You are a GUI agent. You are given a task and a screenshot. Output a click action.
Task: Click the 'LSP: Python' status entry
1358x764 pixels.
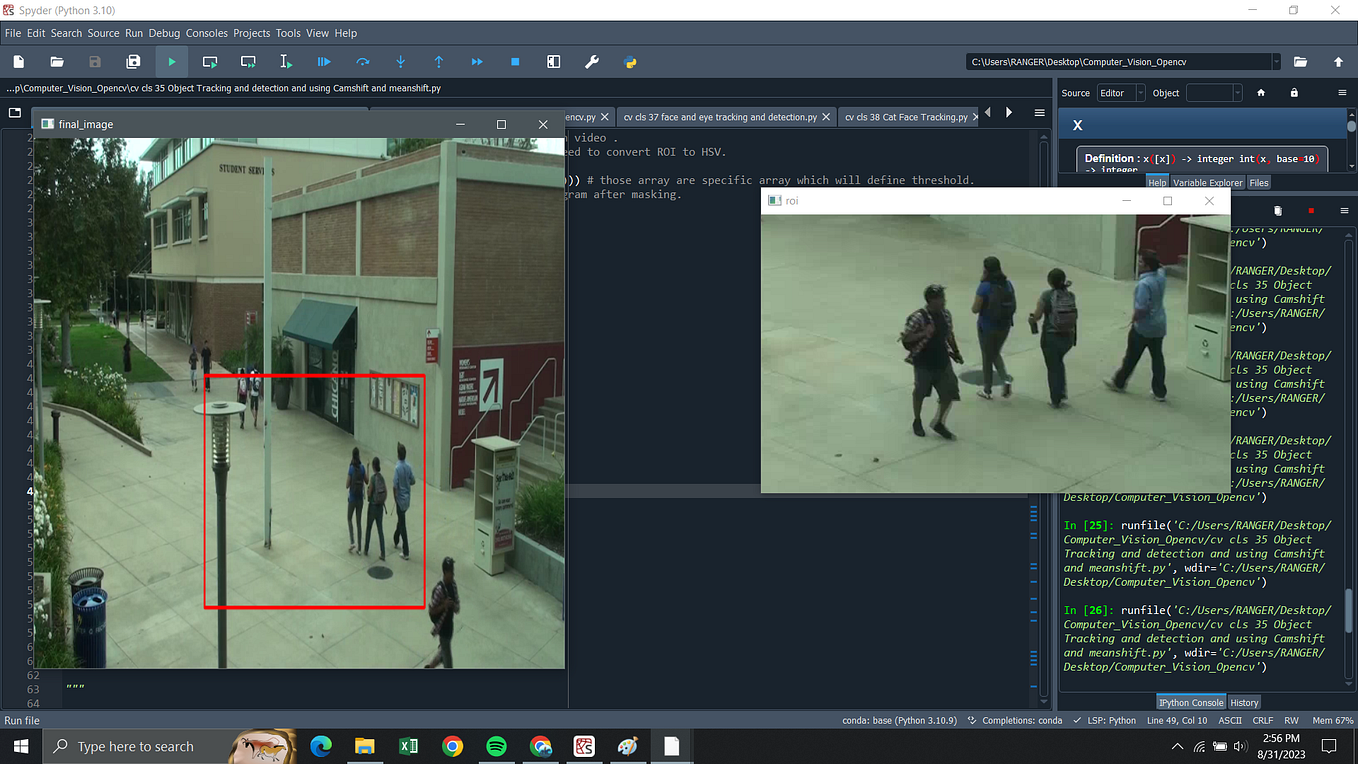coord(1104,720)
